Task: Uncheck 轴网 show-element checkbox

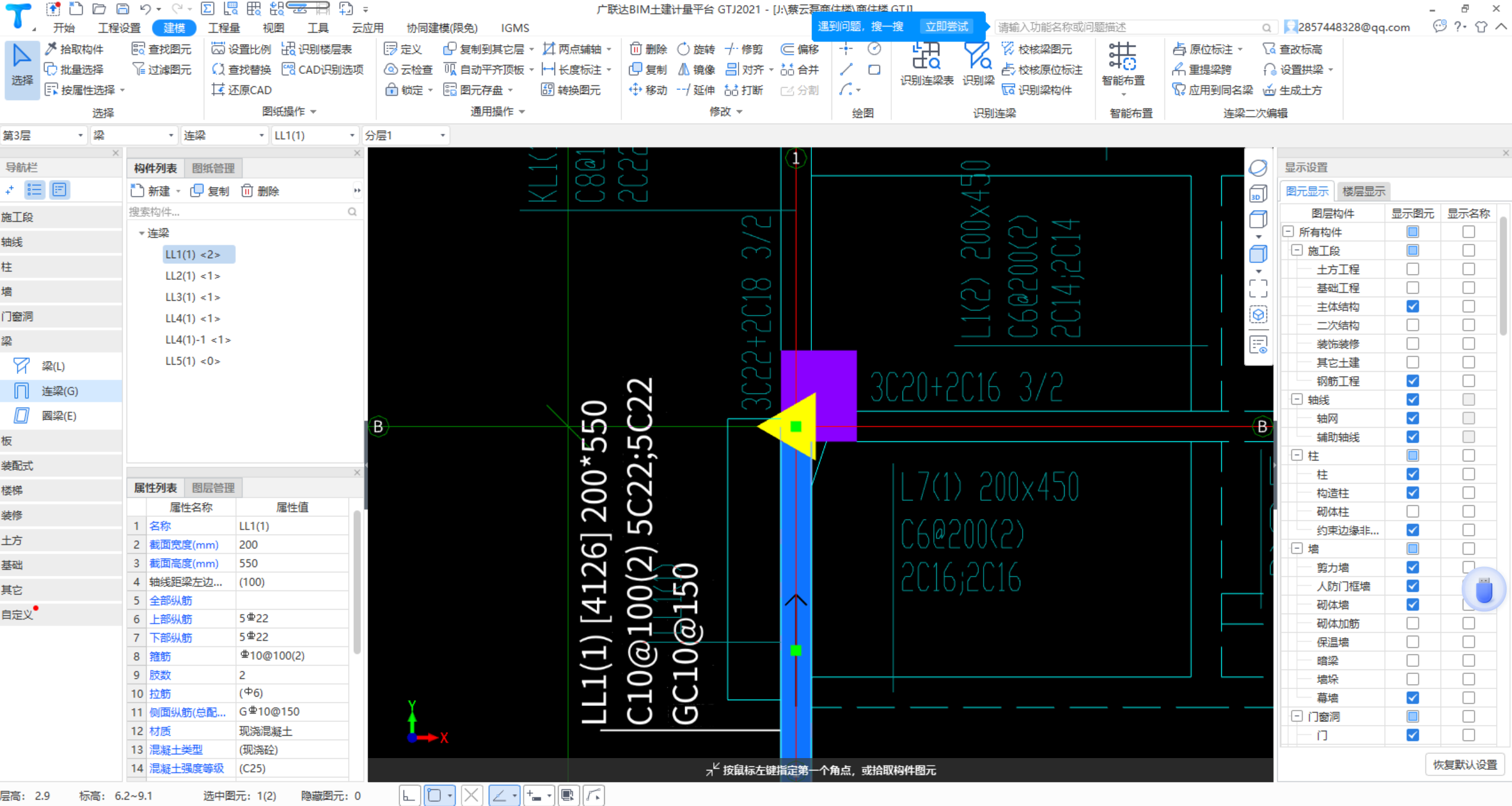Action: 1413,418
